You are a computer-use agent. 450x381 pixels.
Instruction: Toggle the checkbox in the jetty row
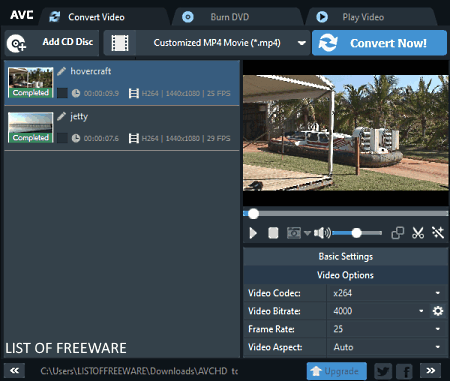pyautogui.click(x=62, y=138)
